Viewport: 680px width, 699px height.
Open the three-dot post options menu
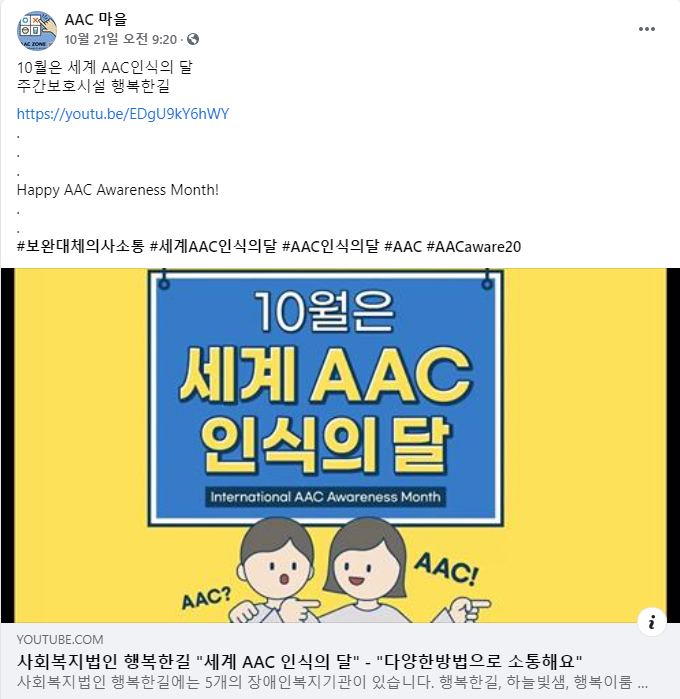[x=647, y=29]
